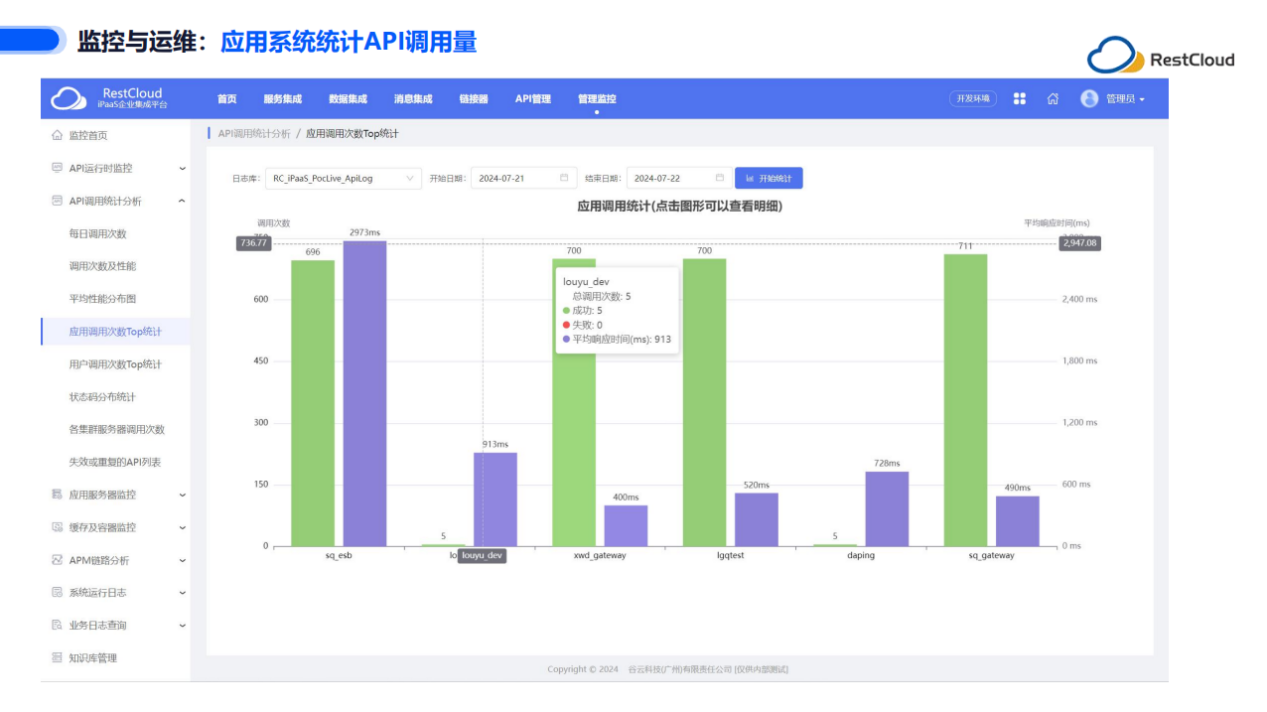The width and height of the screenshot is (1267, 712).
Task: Open the apps grid icon next to 开发环境
Action: click(1018, 98)
